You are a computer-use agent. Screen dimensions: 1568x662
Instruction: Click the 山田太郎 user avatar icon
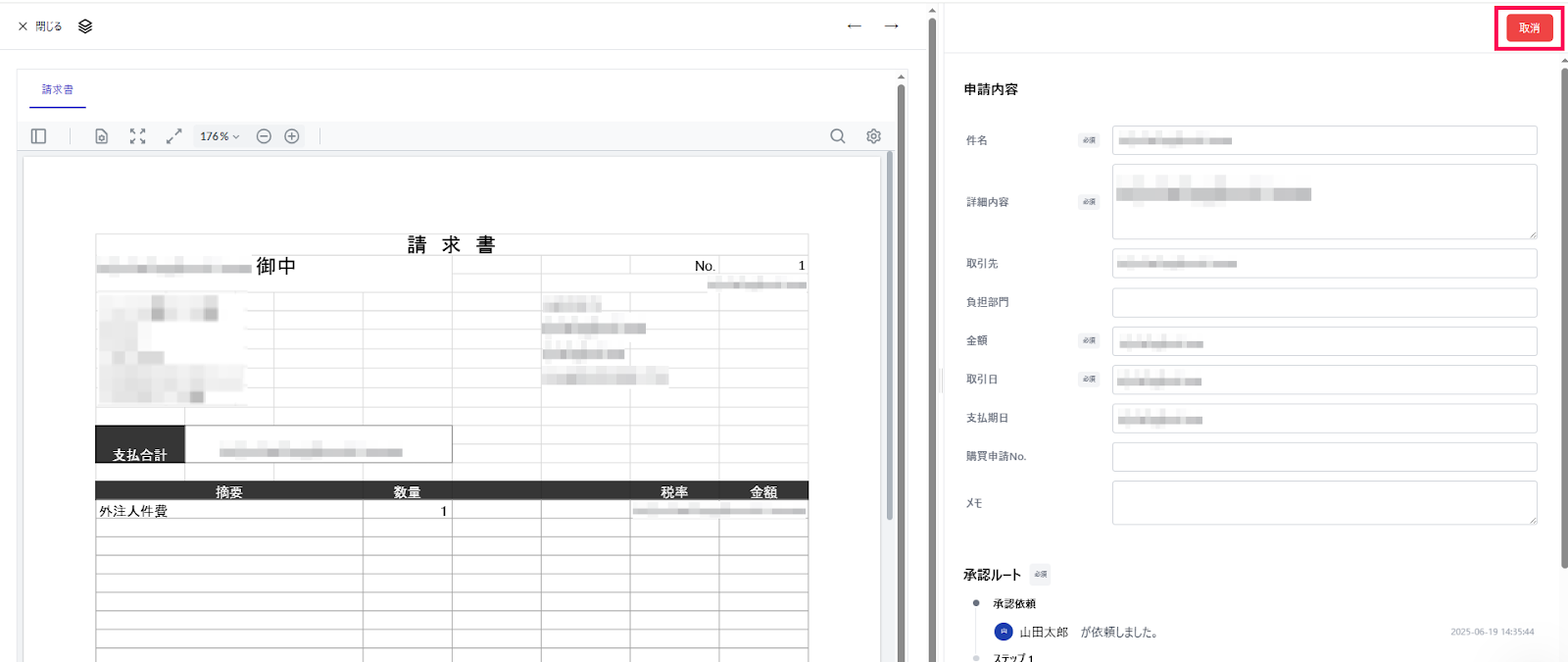click(x=1004, y=632)
